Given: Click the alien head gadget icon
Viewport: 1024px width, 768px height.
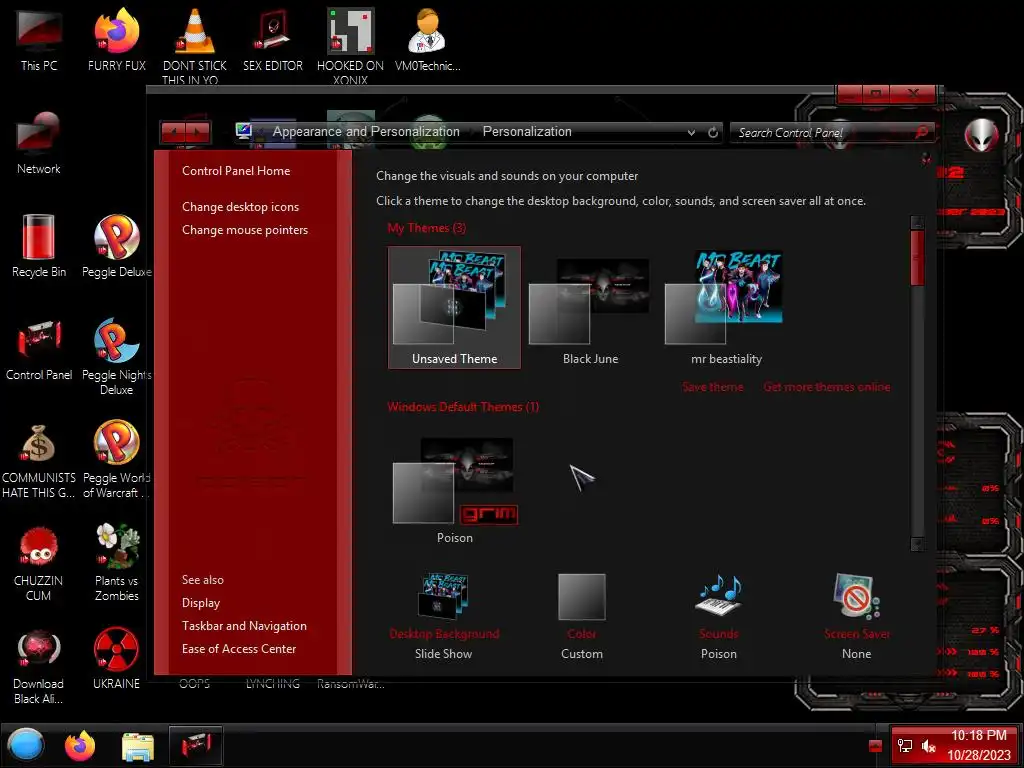Looking at the screenshot, I should click(x=982, y=135).
